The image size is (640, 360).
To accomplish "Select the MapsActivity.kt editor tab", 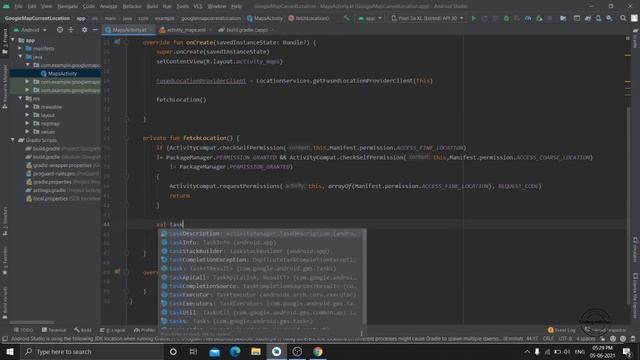I will pos(129,30).
